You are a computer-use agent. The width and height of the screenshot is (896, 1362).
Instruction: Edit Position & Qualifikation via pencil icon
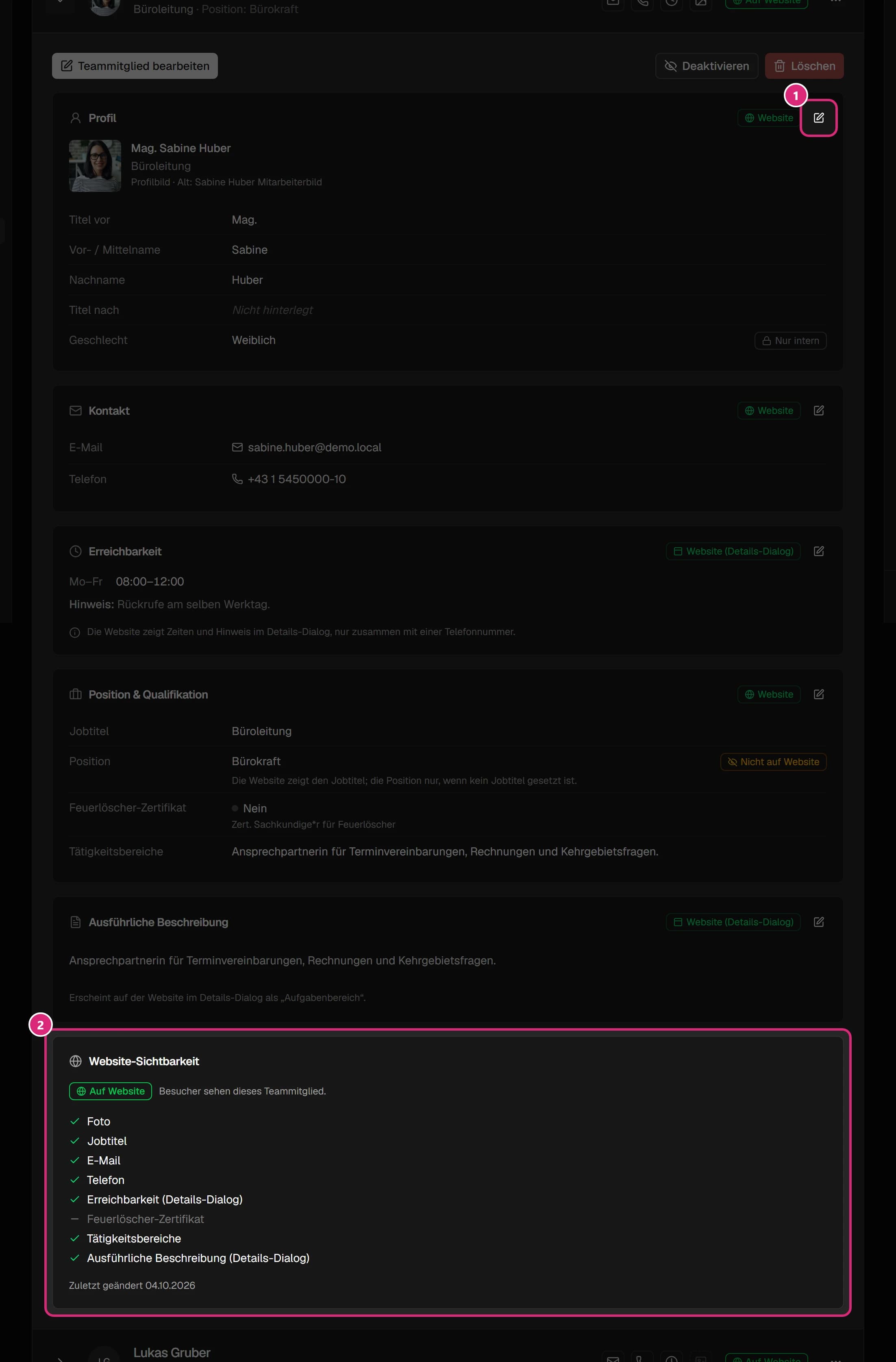click(x=818, y=694)
